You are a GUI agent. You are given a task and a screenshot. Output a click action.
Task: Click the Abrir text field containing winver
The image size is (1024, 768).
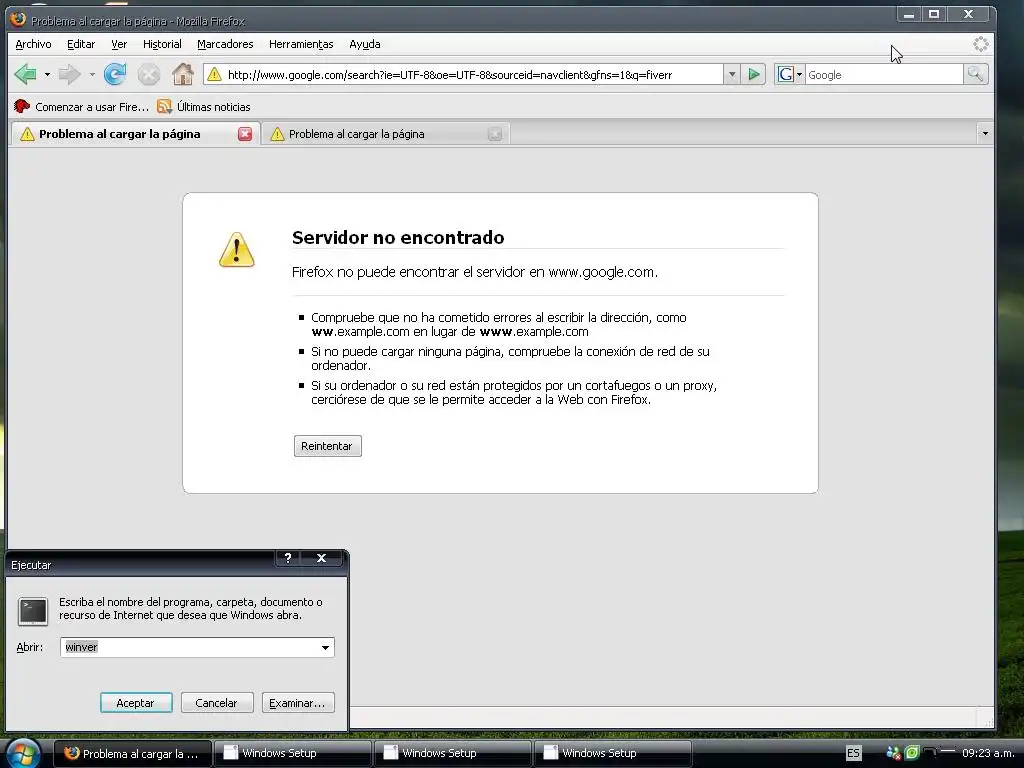[189, 647]
